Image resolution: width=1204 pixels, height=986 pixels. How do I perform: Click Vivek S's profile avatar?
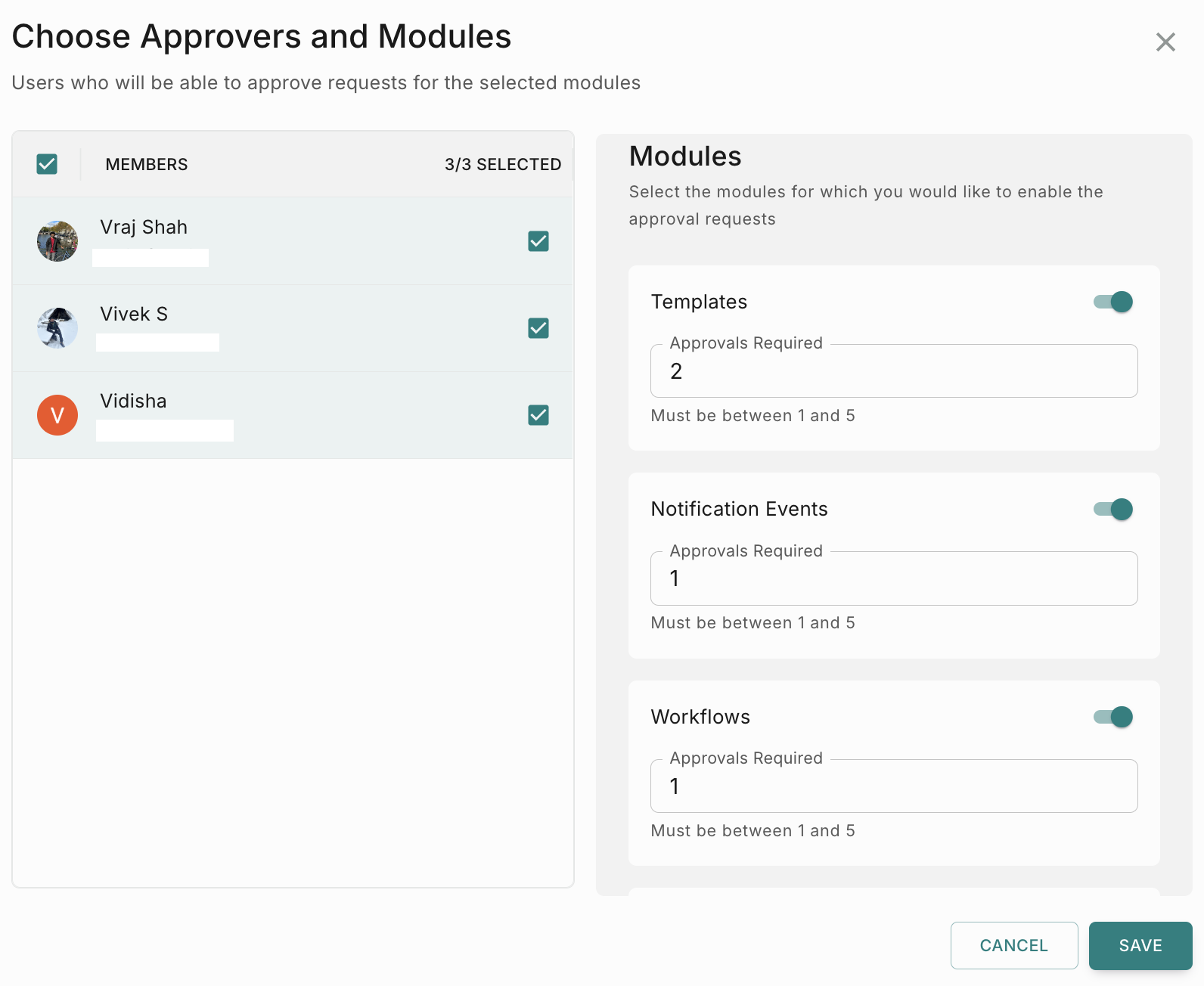coord(57,328)
